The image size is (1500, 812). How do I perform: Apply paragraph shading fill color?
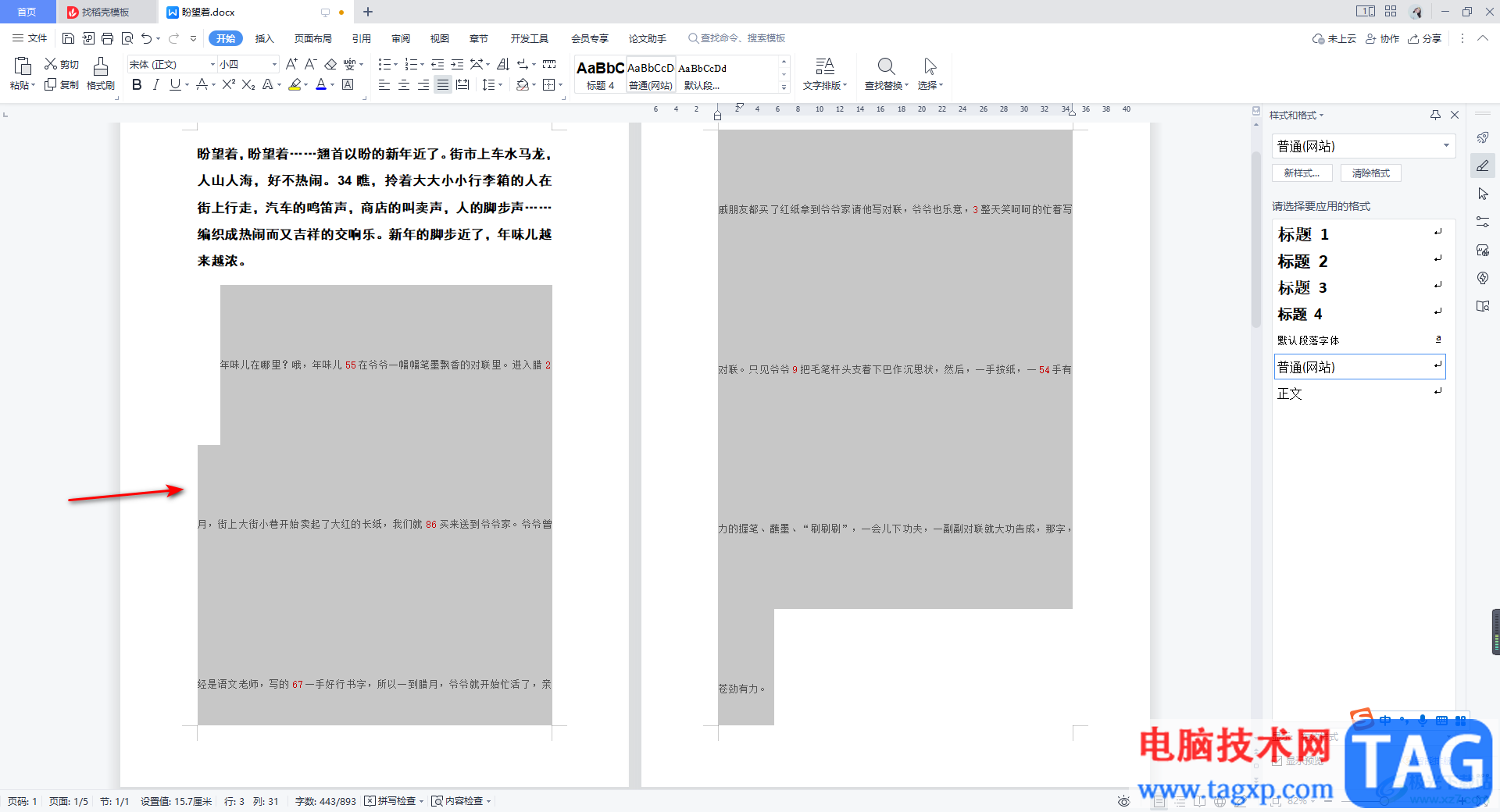tap(523, 84)
